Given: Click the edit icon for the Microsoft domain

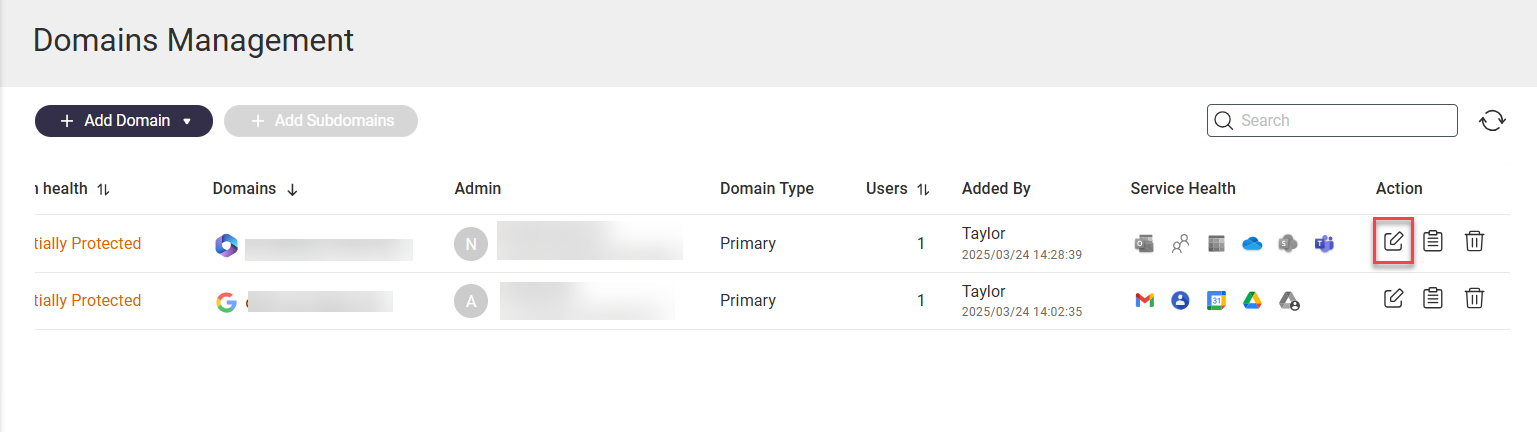Looking at the screenshot, I should (1393, 242).
